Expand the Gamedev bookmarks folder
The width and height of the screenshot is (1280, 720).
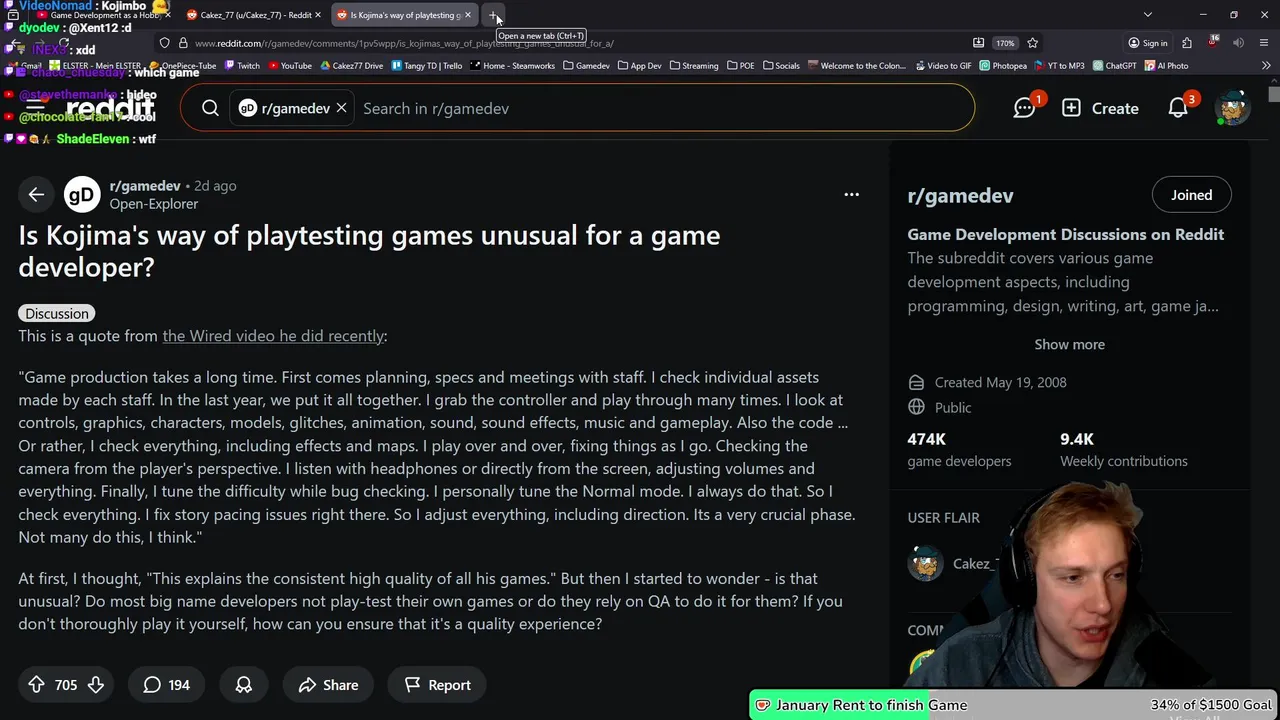586,66
